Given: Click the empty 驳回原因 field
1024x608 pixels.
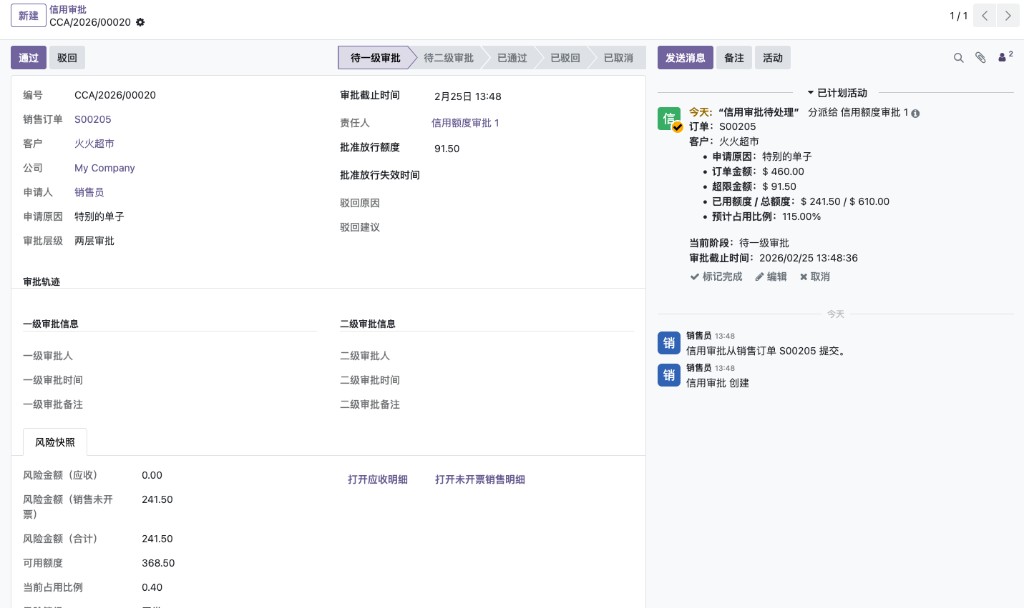Looking at the screenshot, I should click(x=532, y=203).
